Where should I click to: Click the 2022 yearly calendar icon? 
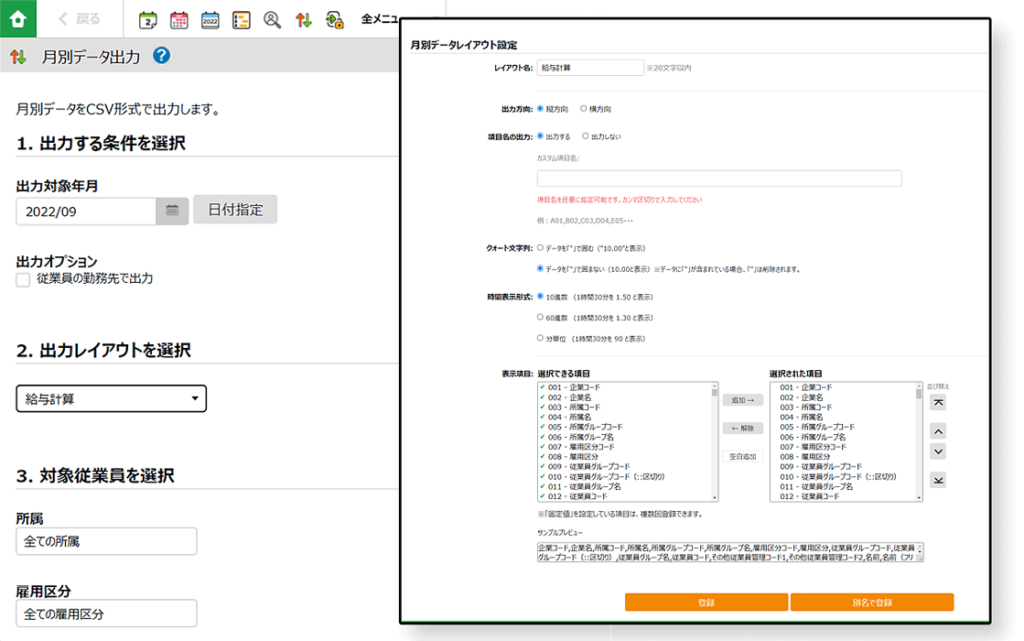210,19
